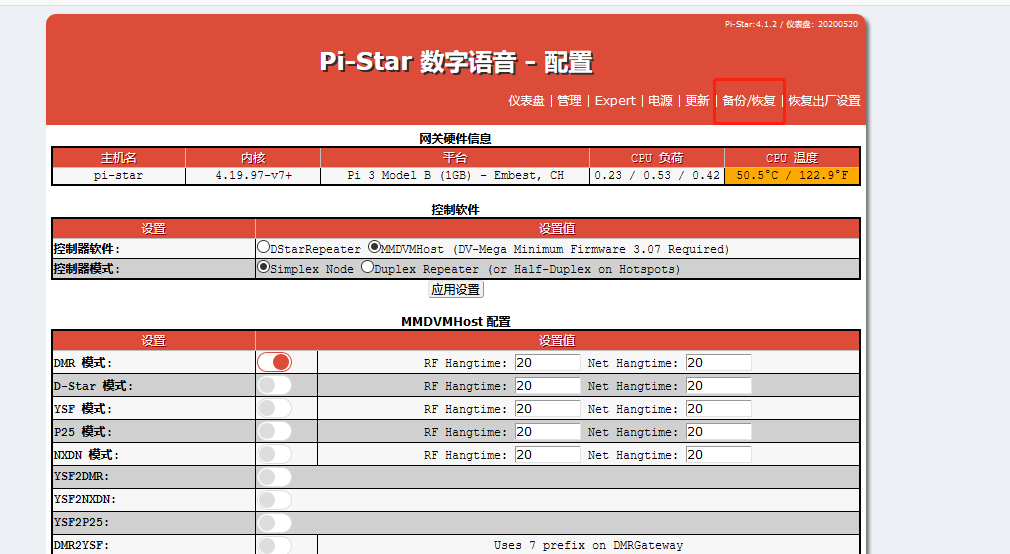Click the 网关硬件信息 section heading
This screenshot has width=1010, height=554.
tap(455, 138)
